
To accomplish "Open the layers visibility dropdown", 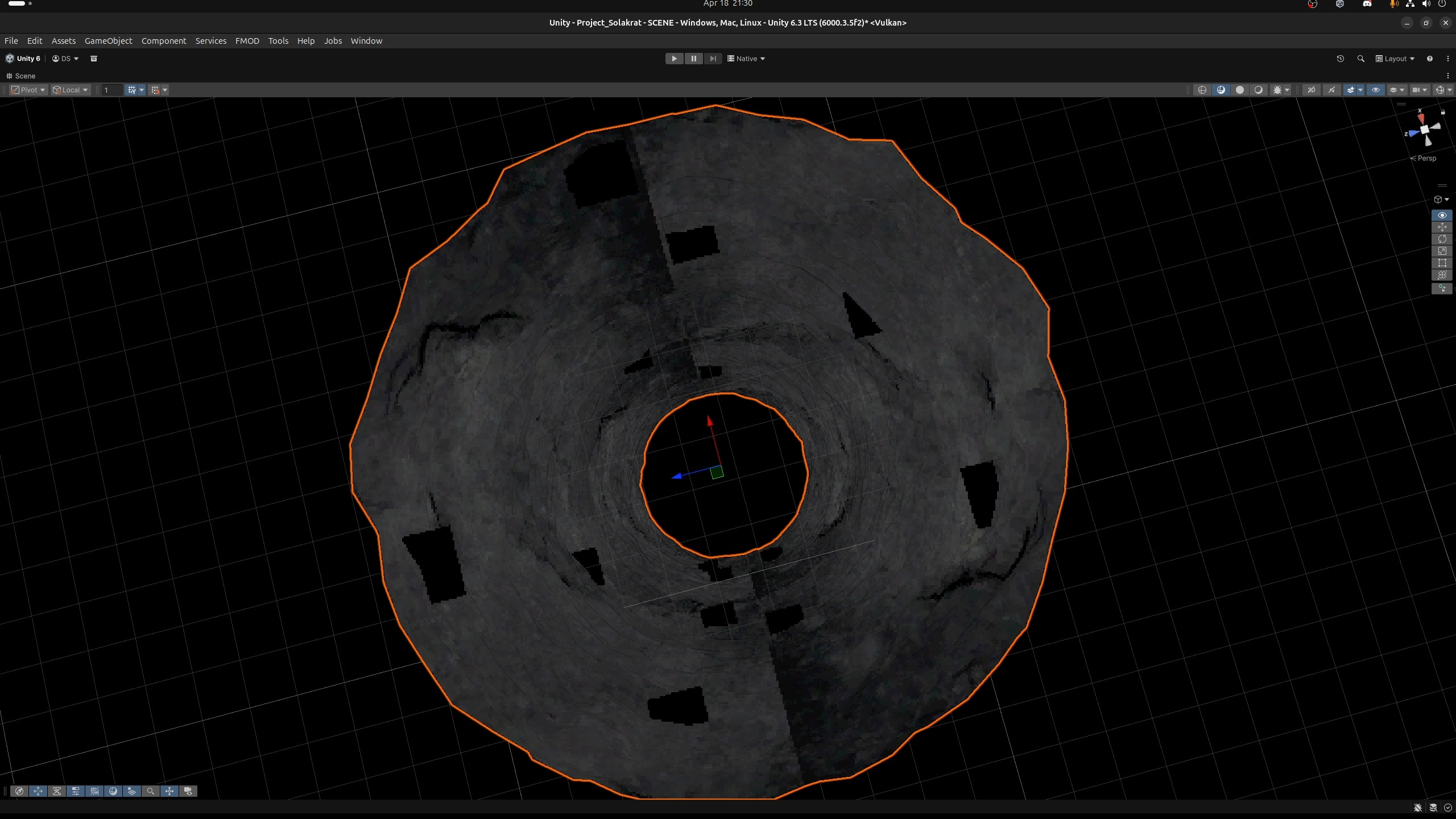I will coord(1397,90).
